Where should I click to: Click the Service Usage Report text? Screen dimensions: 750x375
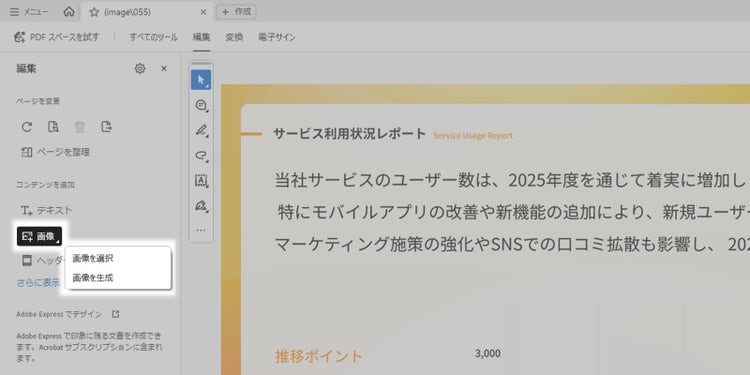[473, 135]
